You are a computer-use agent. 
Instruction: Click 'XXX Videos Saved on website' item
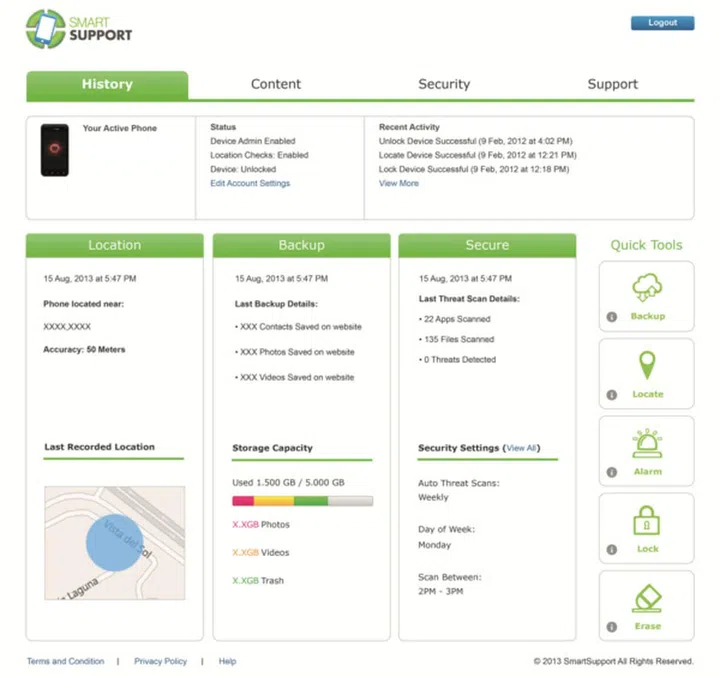294,377
